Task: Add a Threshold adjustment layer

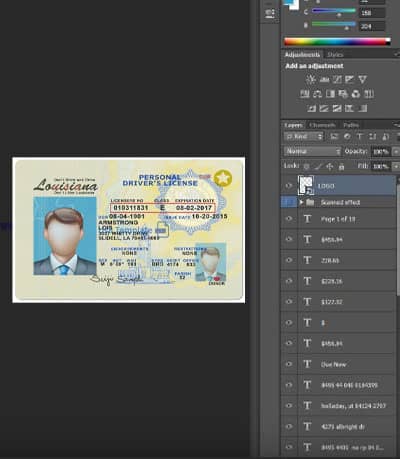Action: pyautogui.click(x=337, y=108)
